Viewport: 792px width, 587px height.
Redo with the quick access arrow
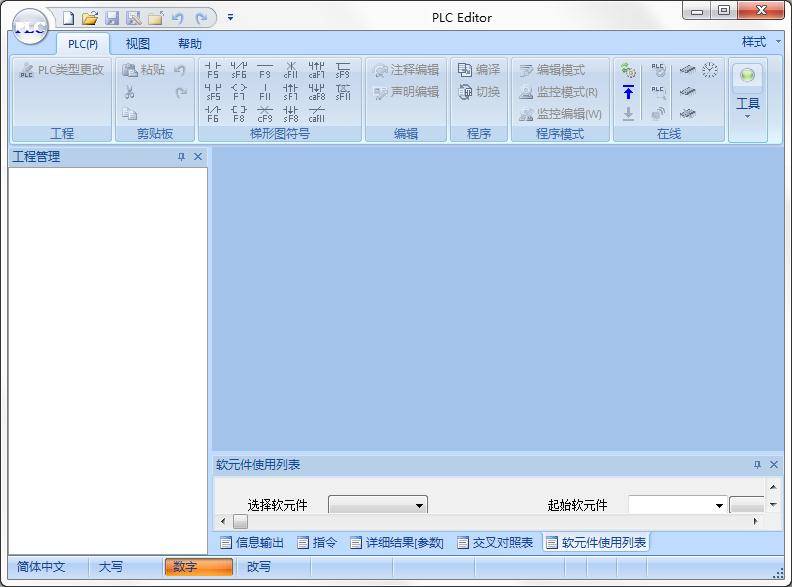click(x=202, y=19)
